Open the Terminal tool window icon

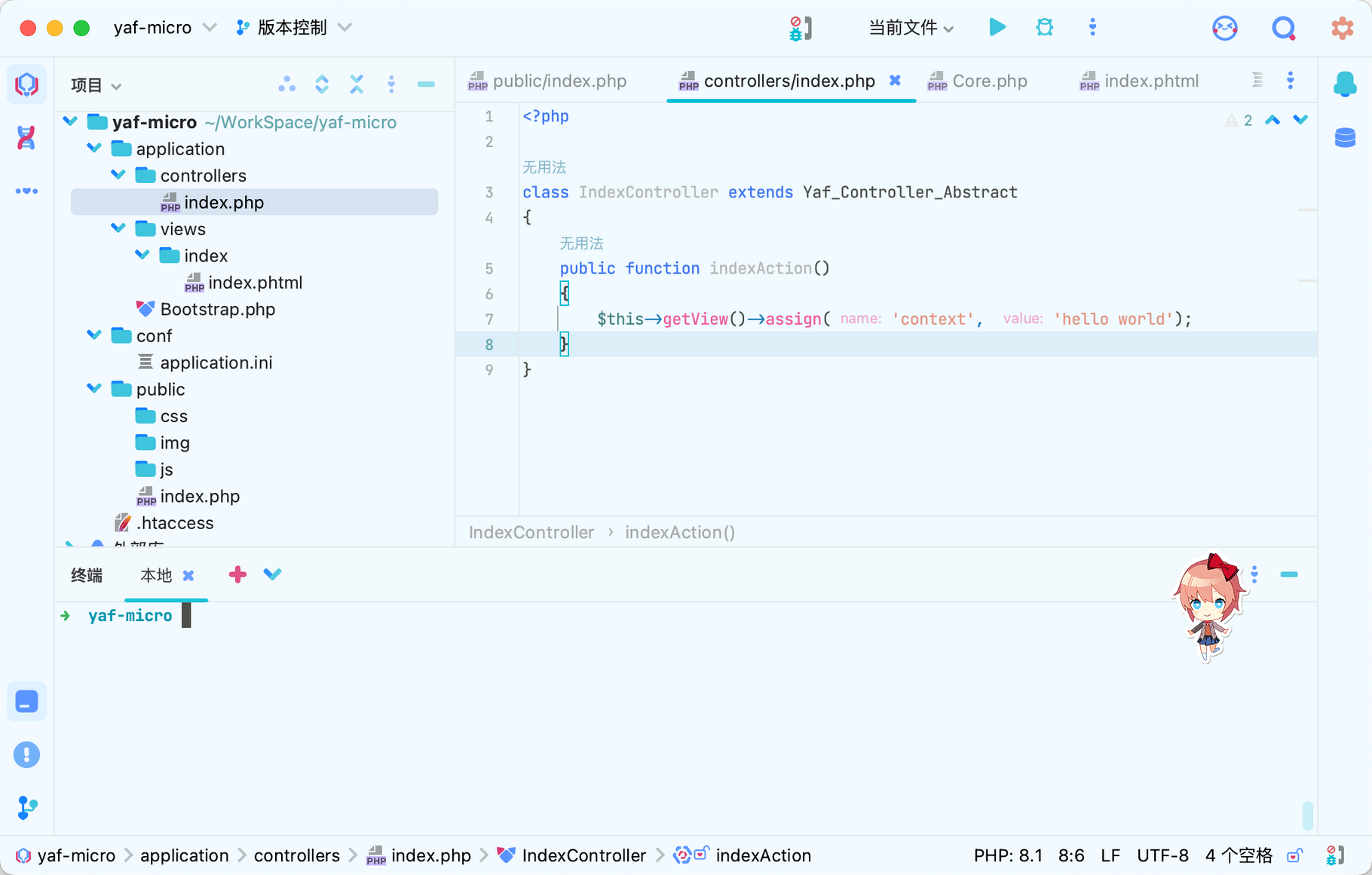(x=26, y=702)
